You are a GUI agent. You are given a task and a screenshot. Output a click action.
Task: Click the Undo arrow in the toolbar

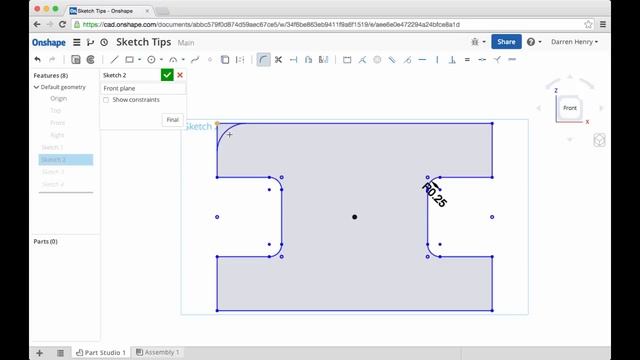click(x=38, y=60)
